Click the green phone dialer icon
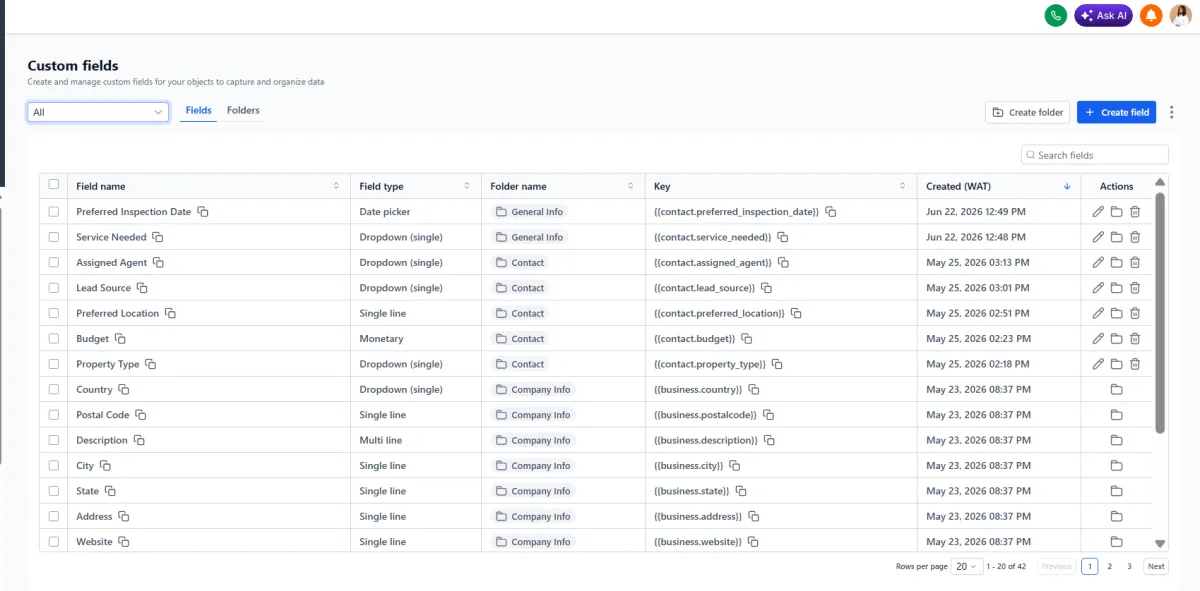Image resolution: width=1200 pixels, height=591 pixels. click(1055, 15)
